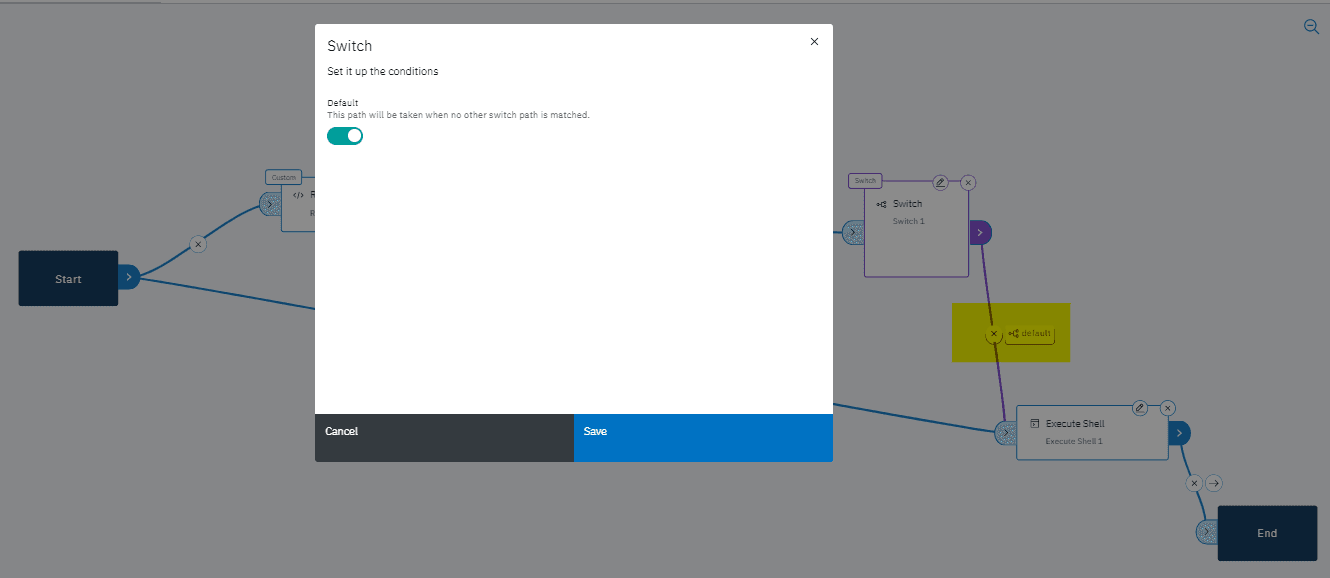Click the terminal icon in Execute Shell
Image resolution: width=1330 pixels, height=578 pixels.
click(1035, 424)
